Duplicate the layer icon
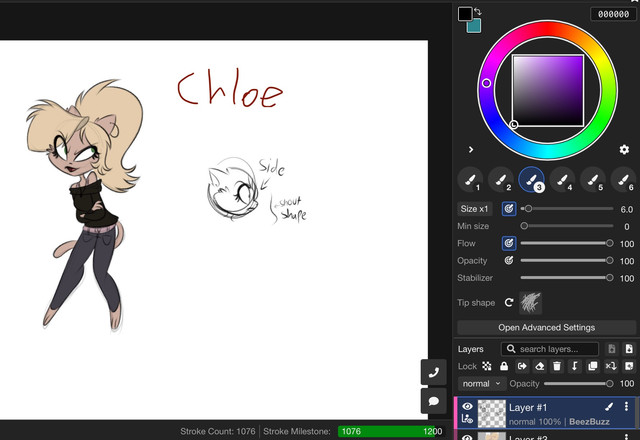Image resolution: width=640 pixels, height=440 pixels. (593, 366)
